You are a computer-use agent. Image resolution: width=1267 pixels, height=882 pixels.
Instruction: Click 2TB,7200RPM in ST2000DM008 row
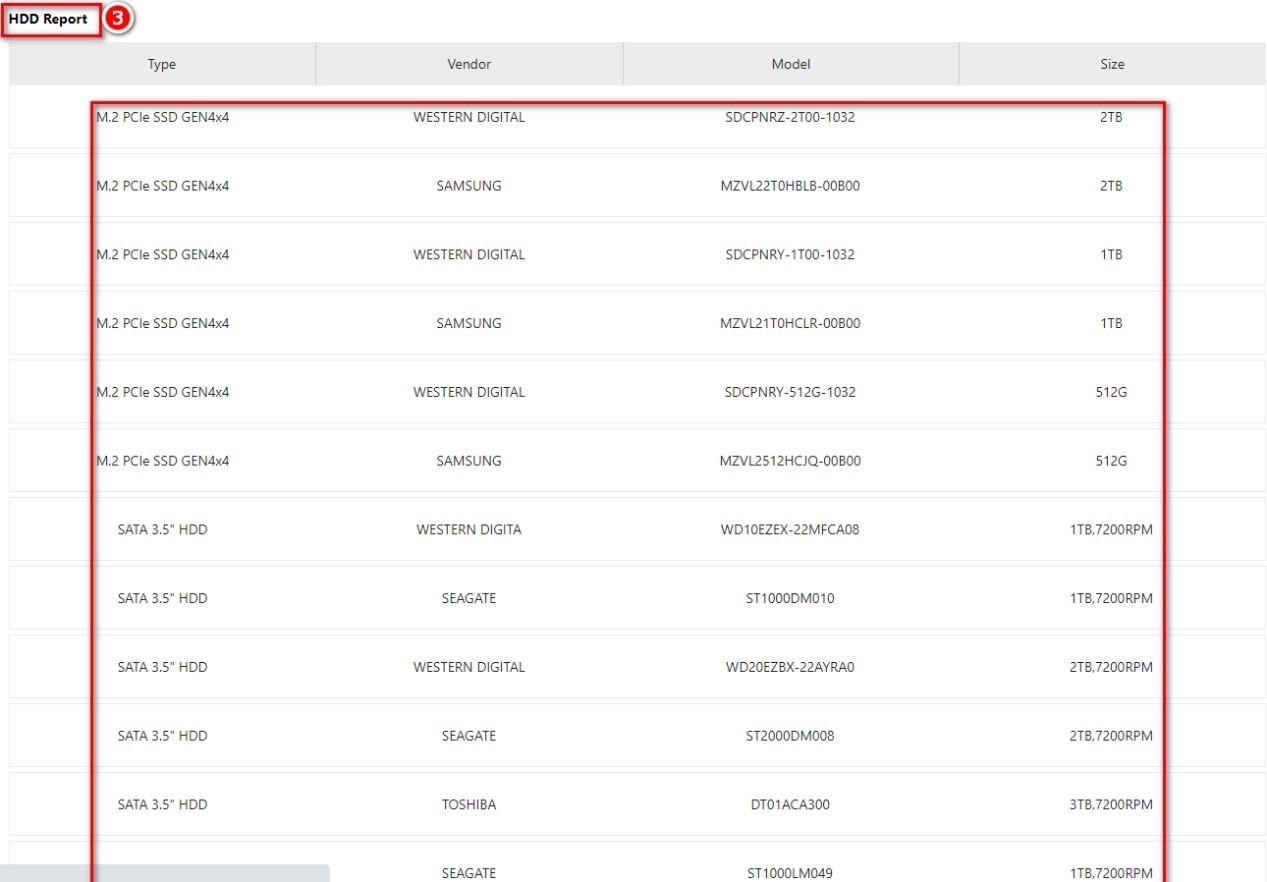point(1111,736)
